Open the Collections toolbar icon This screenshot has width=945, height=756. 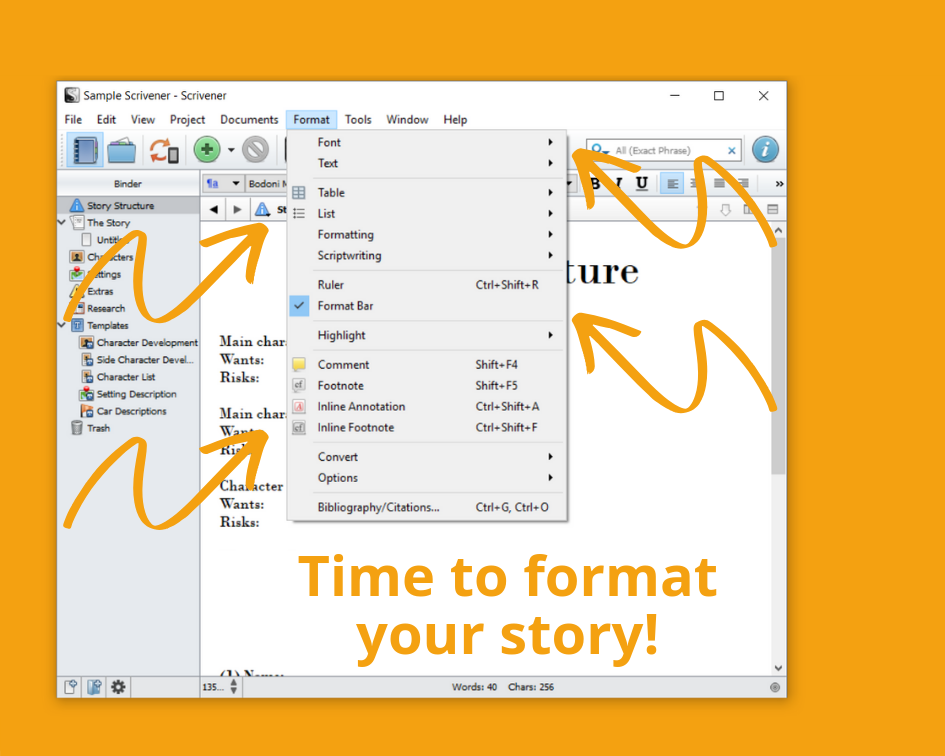tap(122, 150)
